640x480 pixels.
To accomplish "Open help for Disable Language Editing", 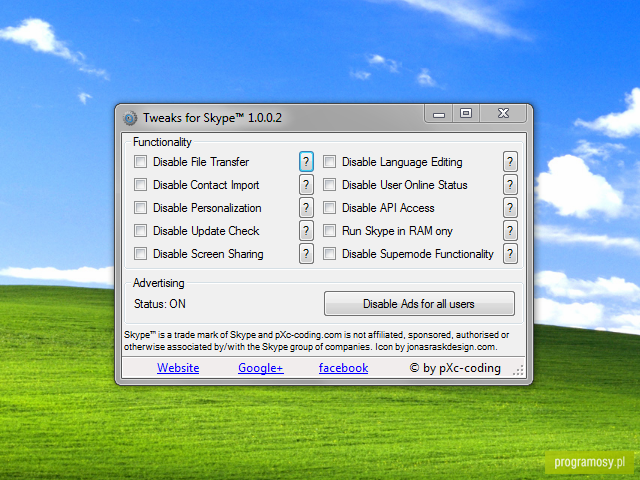I will tap(510, 162).
